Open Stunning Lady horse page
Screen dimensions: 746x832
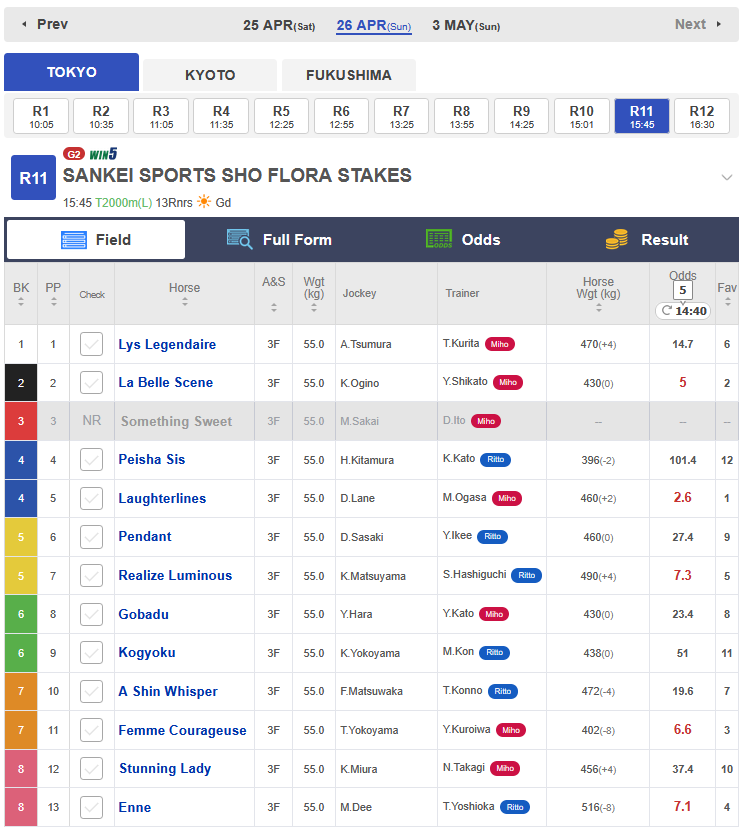165,768
